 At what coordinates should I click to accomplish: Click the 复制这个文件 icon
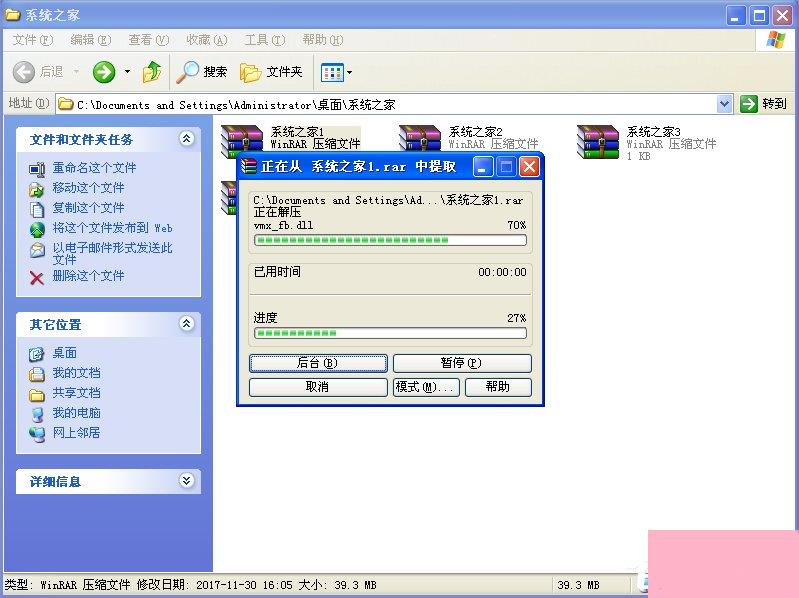pos(37,209)
